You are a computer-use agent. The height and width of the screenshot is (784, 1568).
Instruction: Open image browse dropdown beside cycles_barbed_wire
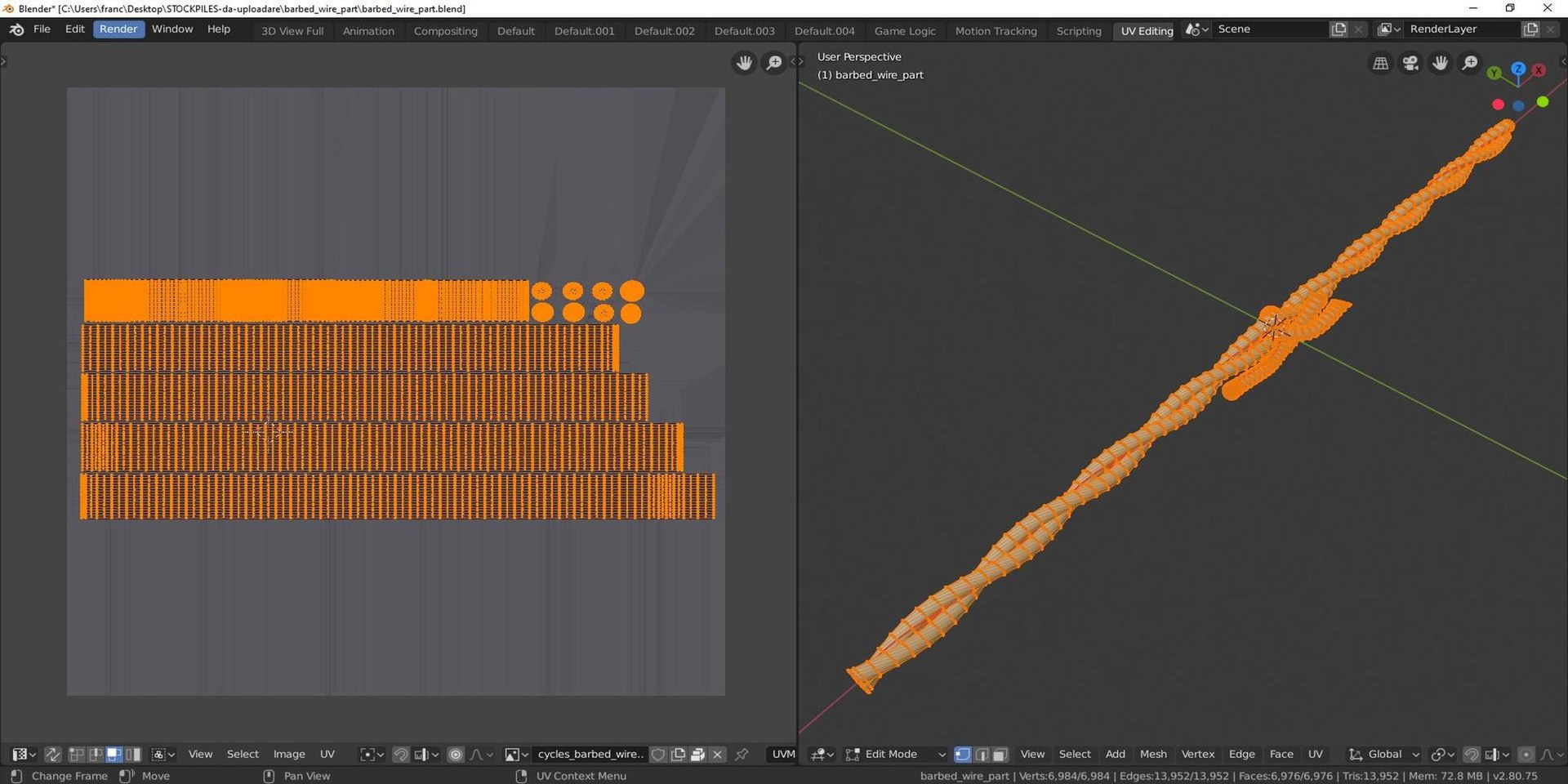point(516,755)
